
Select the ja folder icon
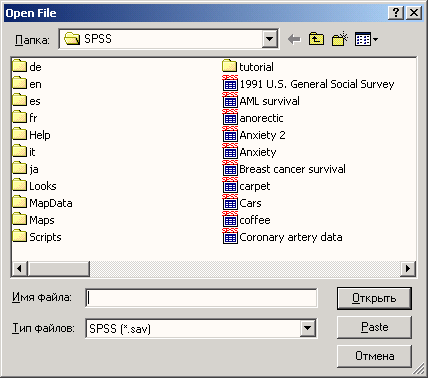tap(20, 168)
